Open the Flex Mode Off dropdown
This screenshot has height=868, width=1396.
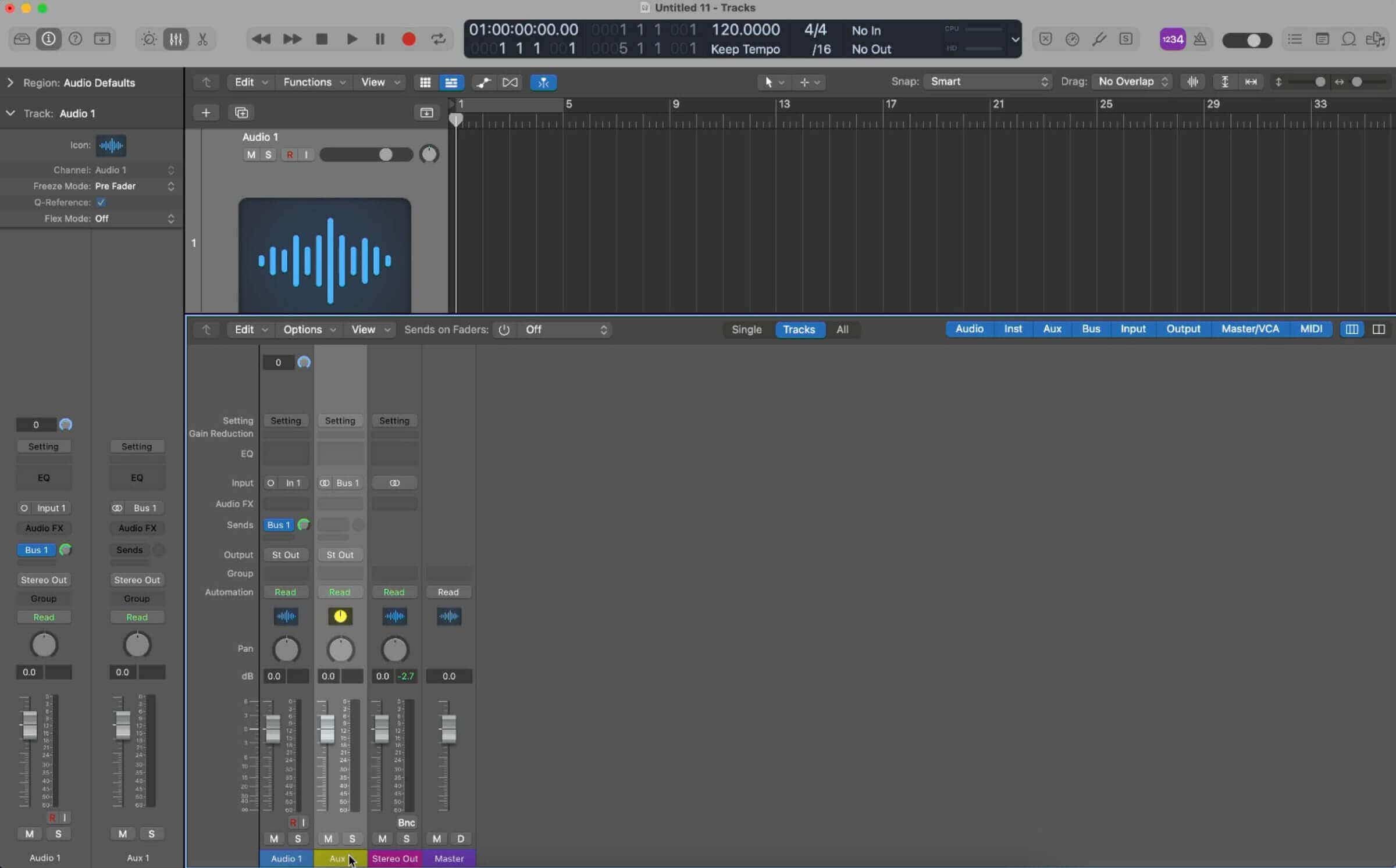(134, 219)
